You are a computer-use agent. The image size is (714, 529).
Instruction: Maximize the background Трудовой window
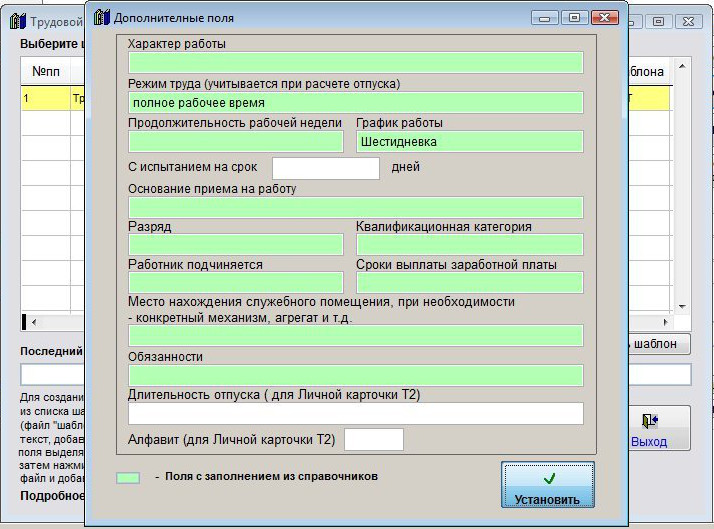(x=658, y=21)
